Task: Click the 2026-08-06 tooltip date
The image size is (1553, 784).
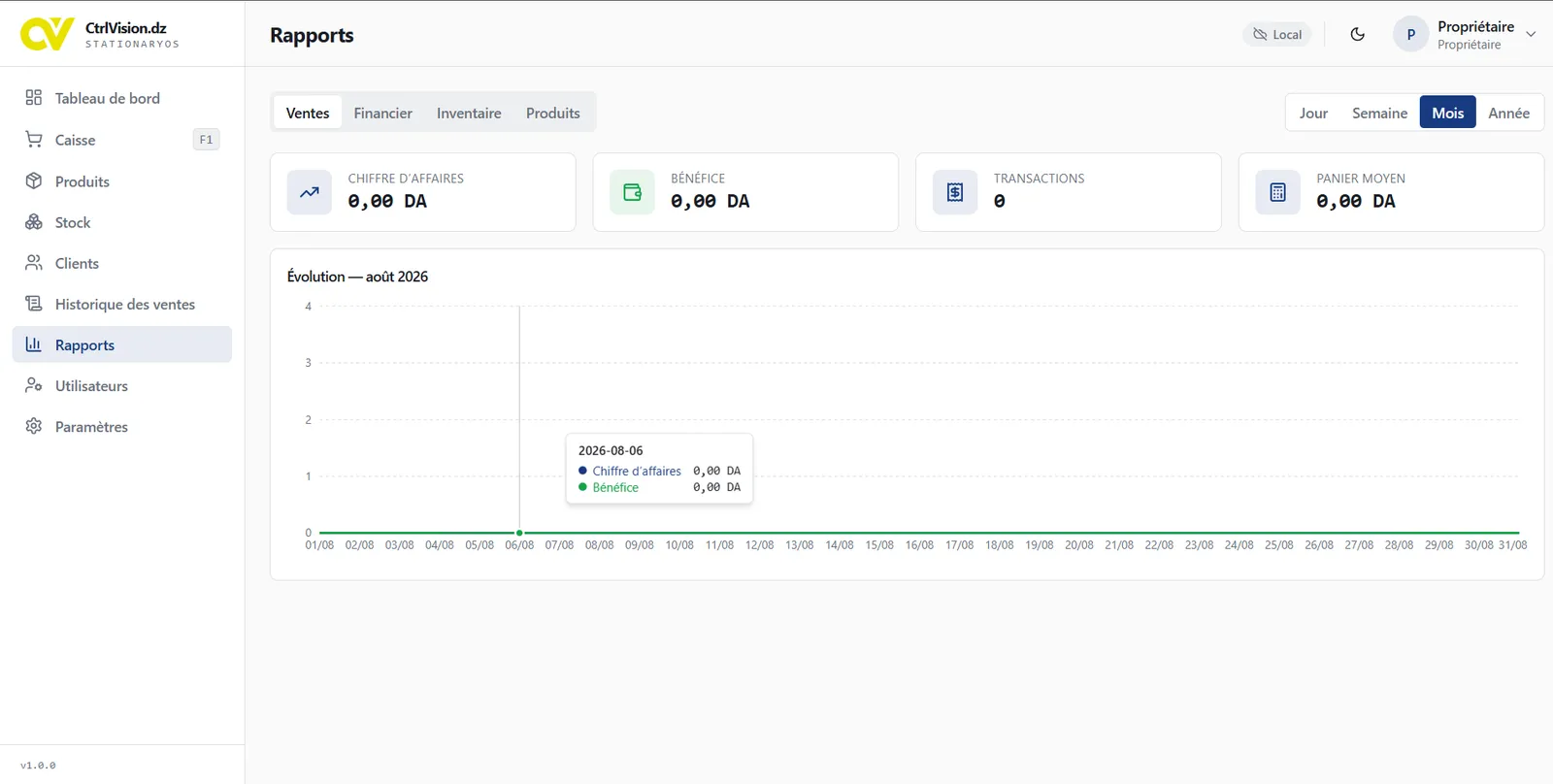Action: point(611,450)
